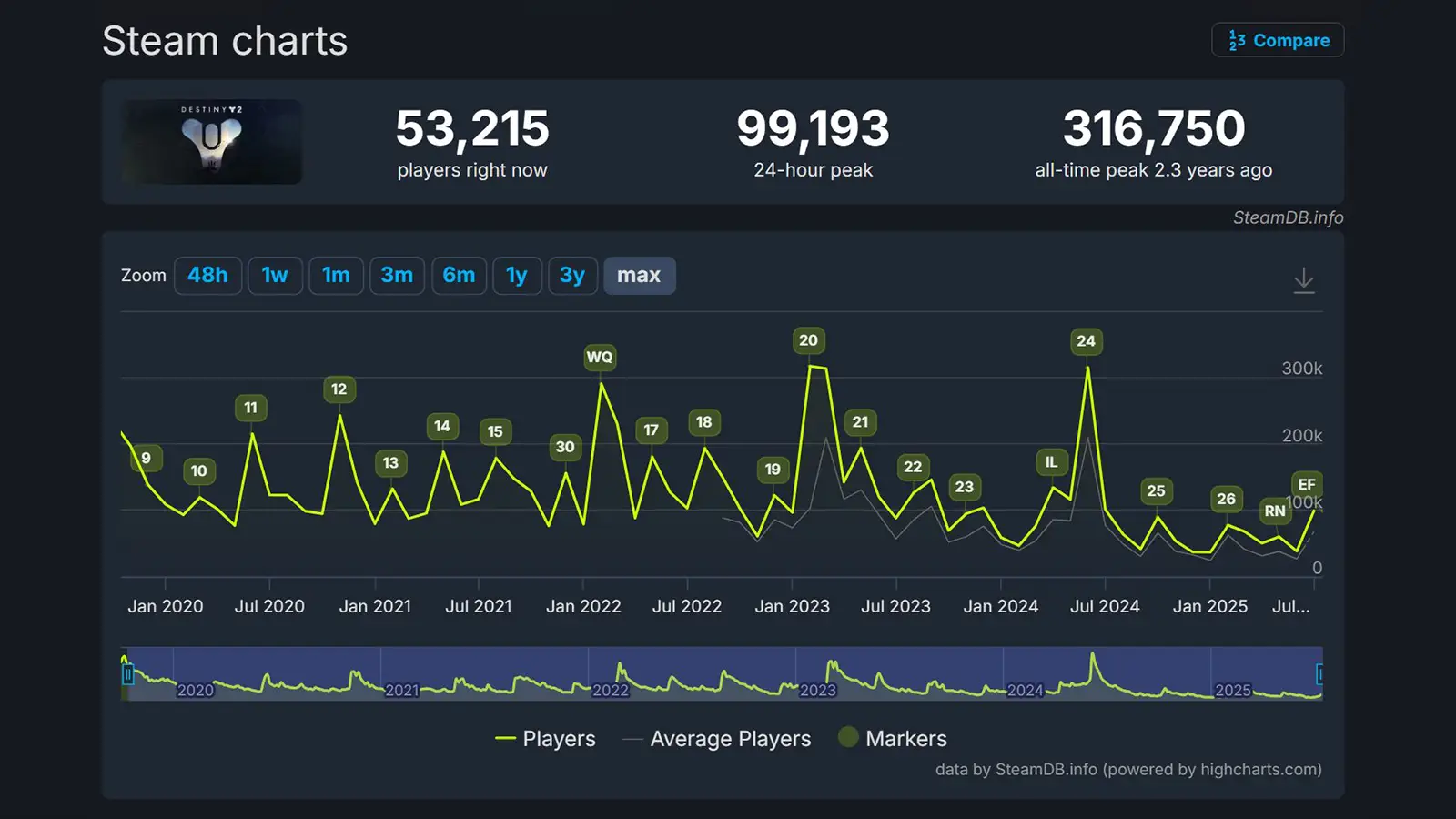The image size is (1456, 819).
Task: Open the EF chart marker
Action: click(x=1307, y=485)
